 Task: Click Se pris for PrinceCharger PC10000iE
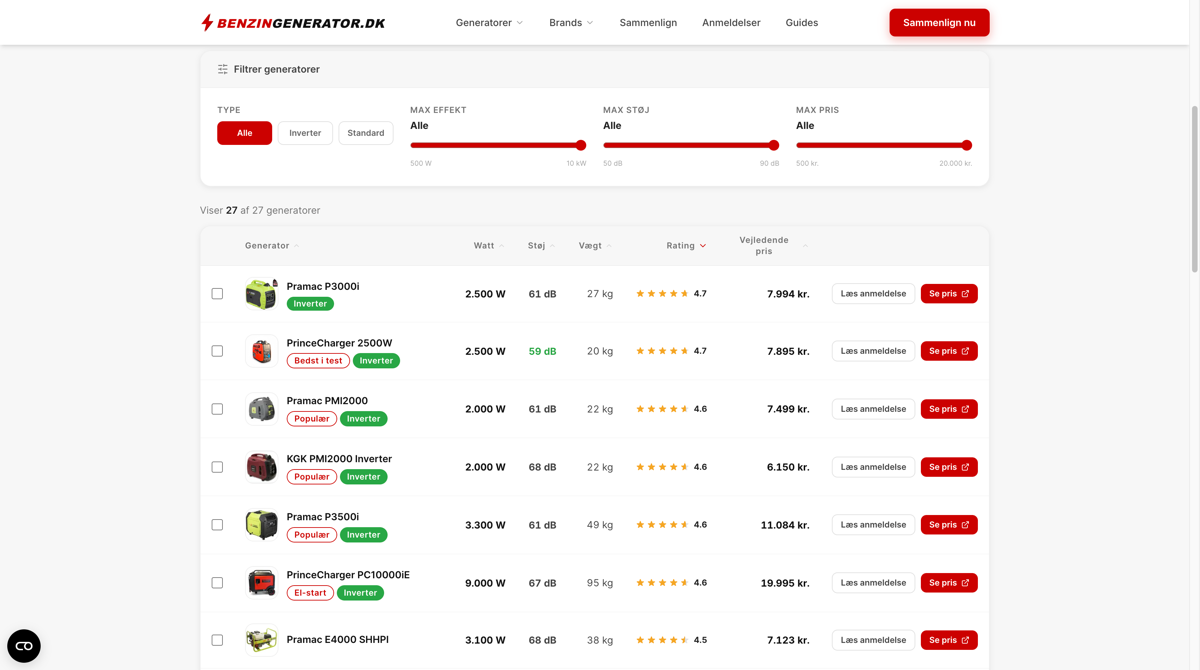click(x=949, y=583)
